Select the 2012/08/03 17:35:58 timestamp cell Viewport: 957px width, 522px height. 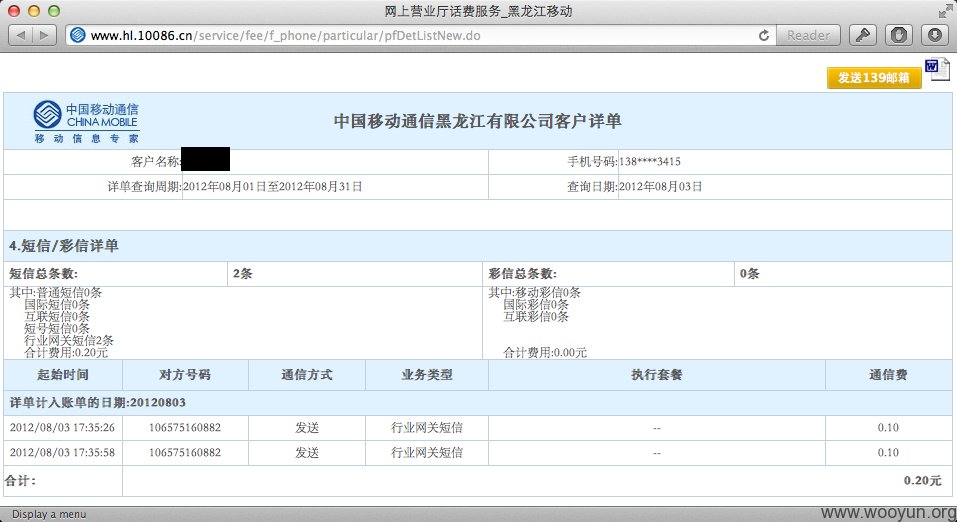tap(62, 452)
